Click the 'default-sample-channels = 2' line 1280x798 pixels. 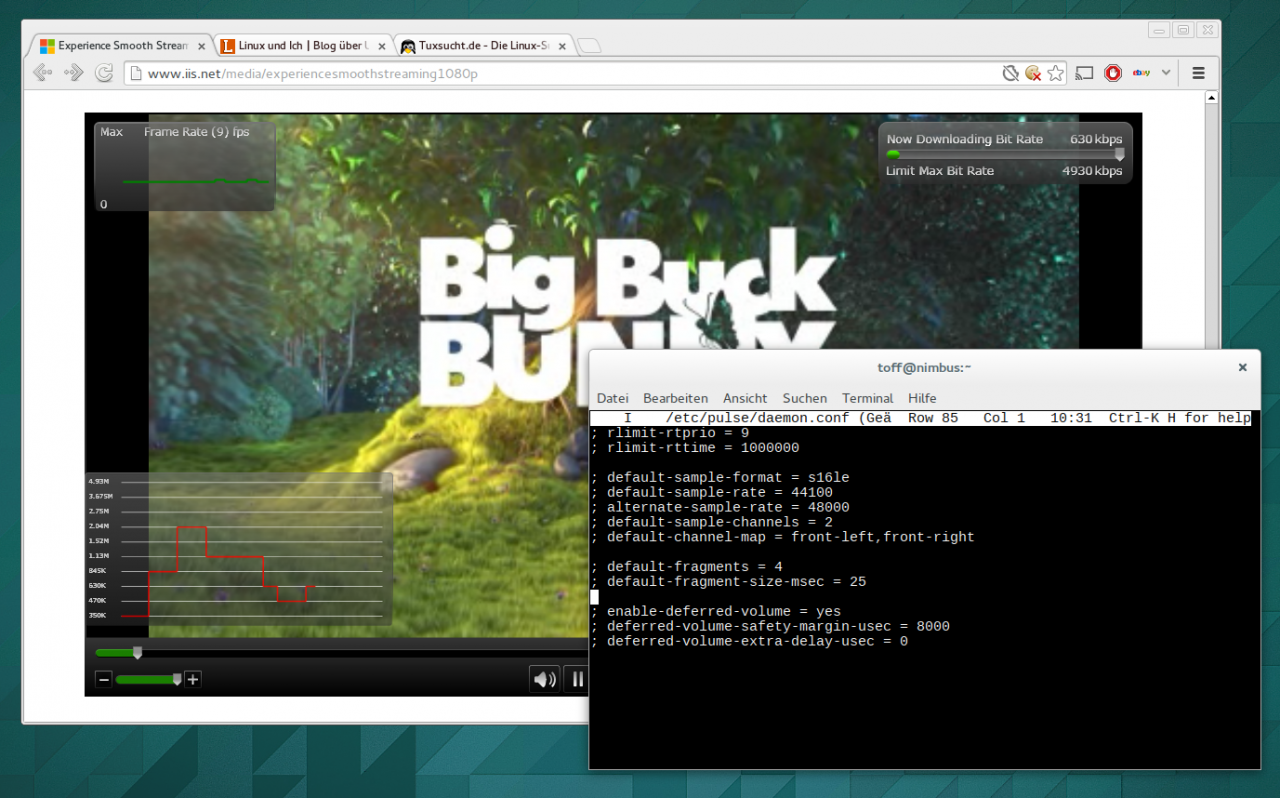pyautogui.click(x=711, y=522)
